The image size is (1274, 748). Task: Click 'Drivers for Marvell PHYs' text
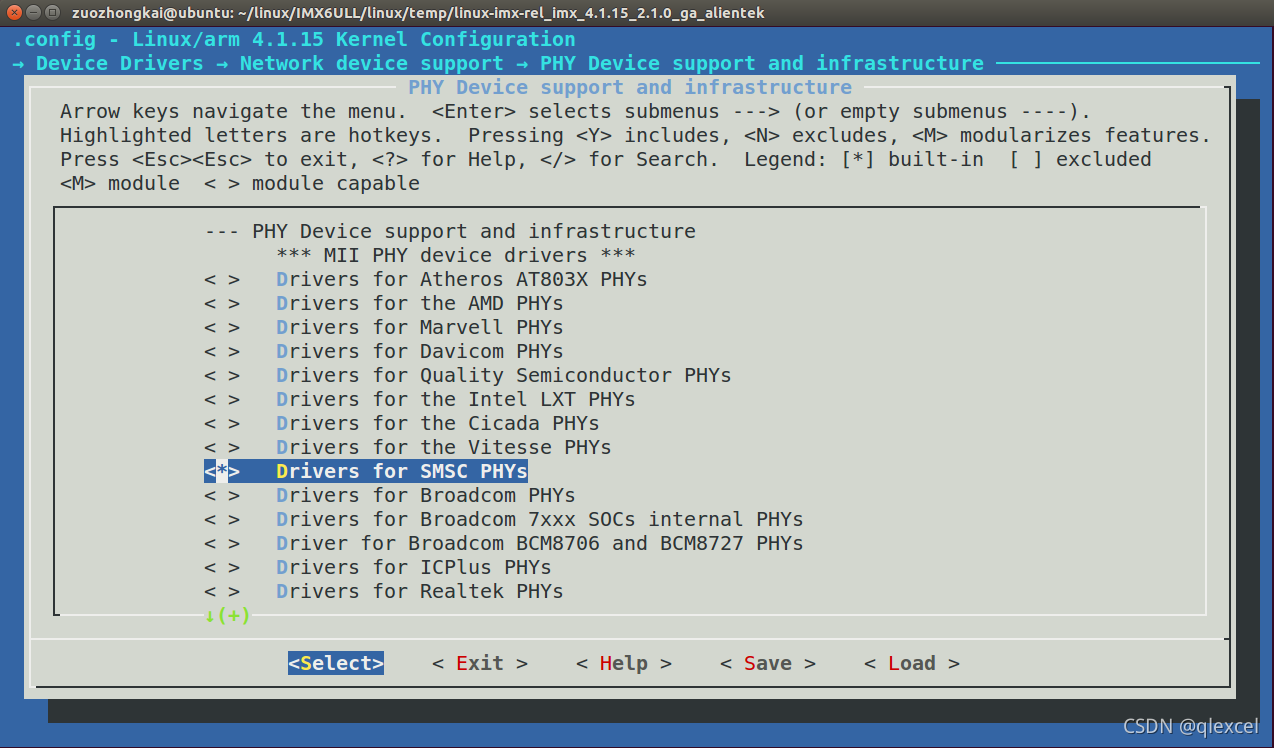click(420, 327)
